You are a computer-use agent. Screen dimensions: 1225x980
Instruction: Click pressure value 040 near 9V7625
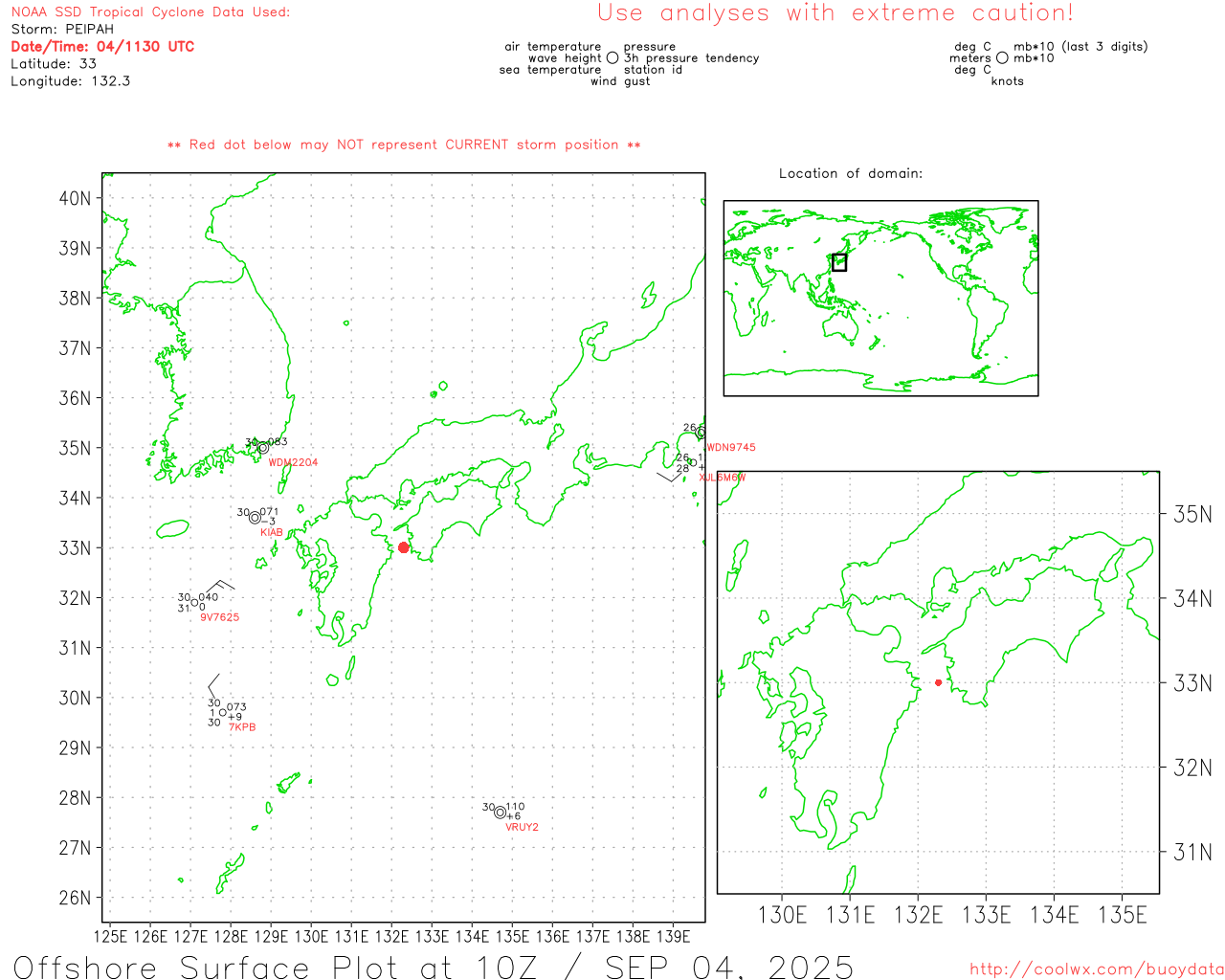[x=209, y=597]
